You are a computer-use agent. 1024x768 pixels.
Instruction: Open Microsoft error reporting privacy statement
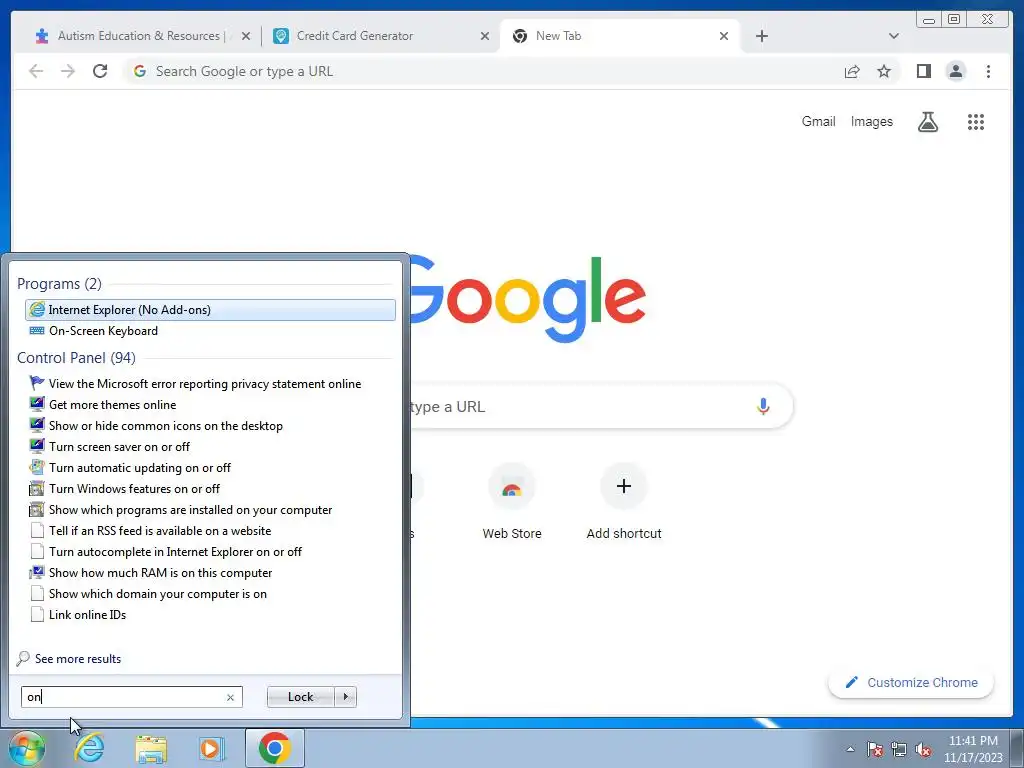pos(210,383)
